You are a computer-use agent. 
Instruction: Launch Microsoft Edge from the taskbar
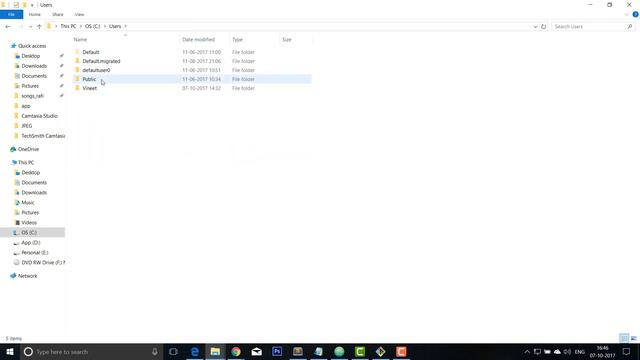click(195, 351)
